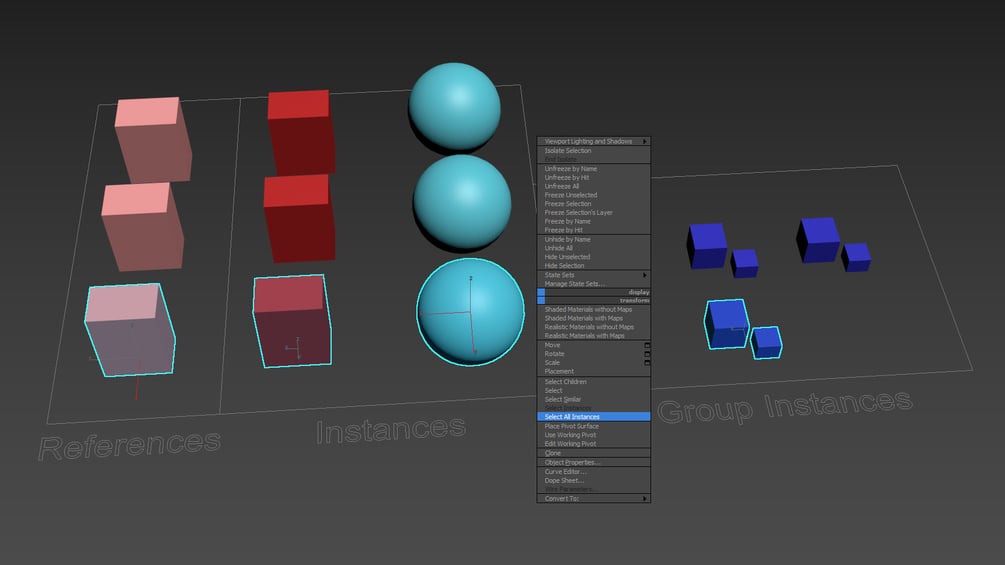The height and width of the screenshot is (565, 1005).
Task: Click the Group Instances text label
Action: [785, 406]
